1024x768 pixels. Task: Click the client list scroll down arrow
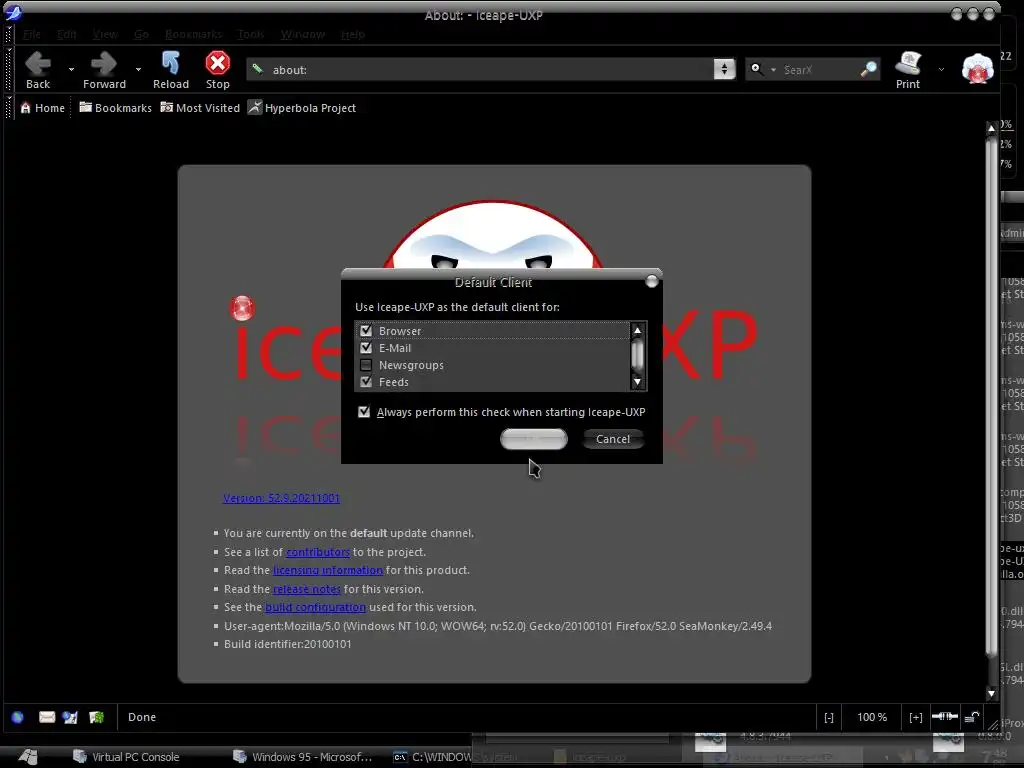pos(637,382)
